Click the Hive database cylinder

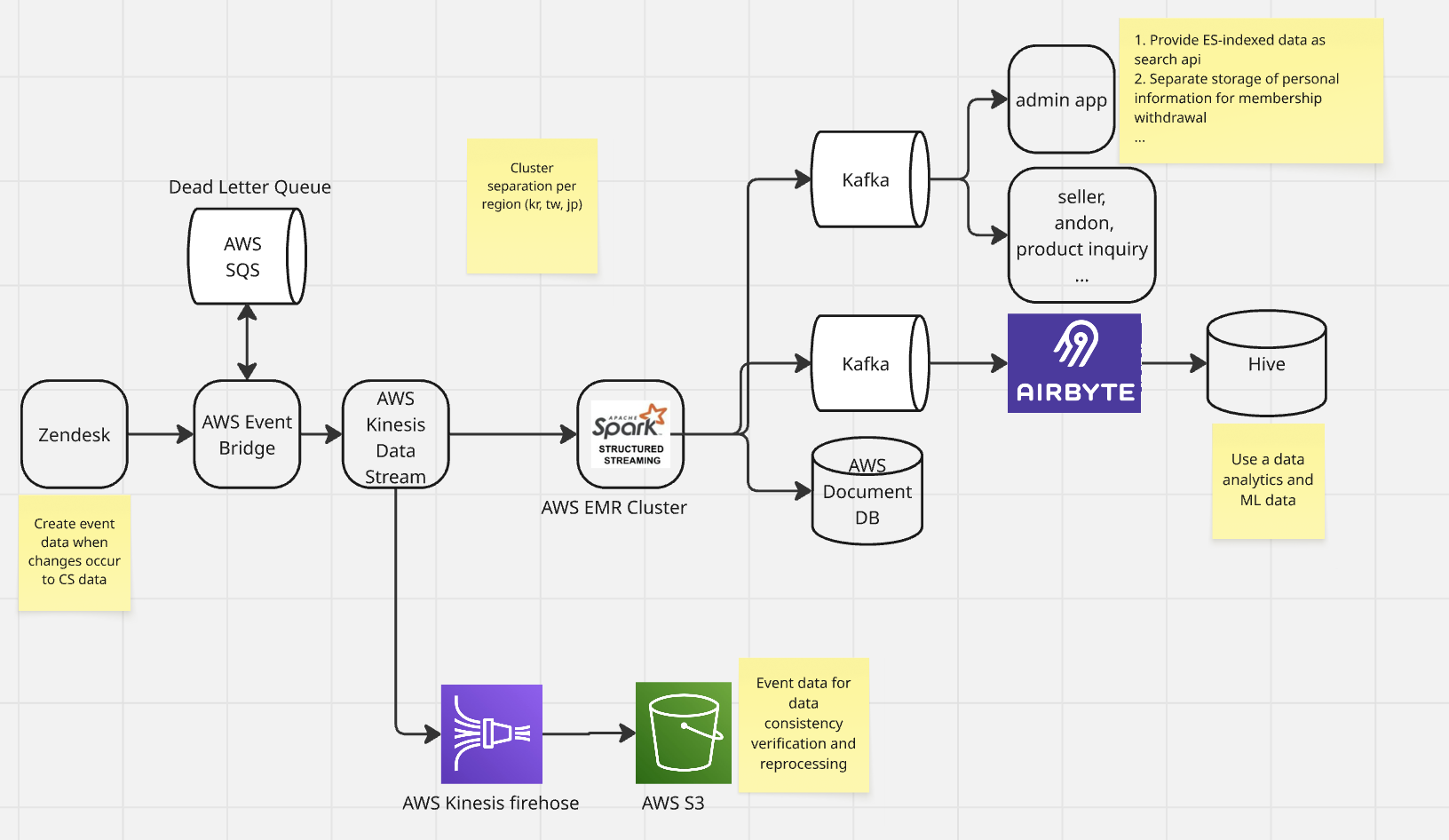click(x=1266, y=363)
